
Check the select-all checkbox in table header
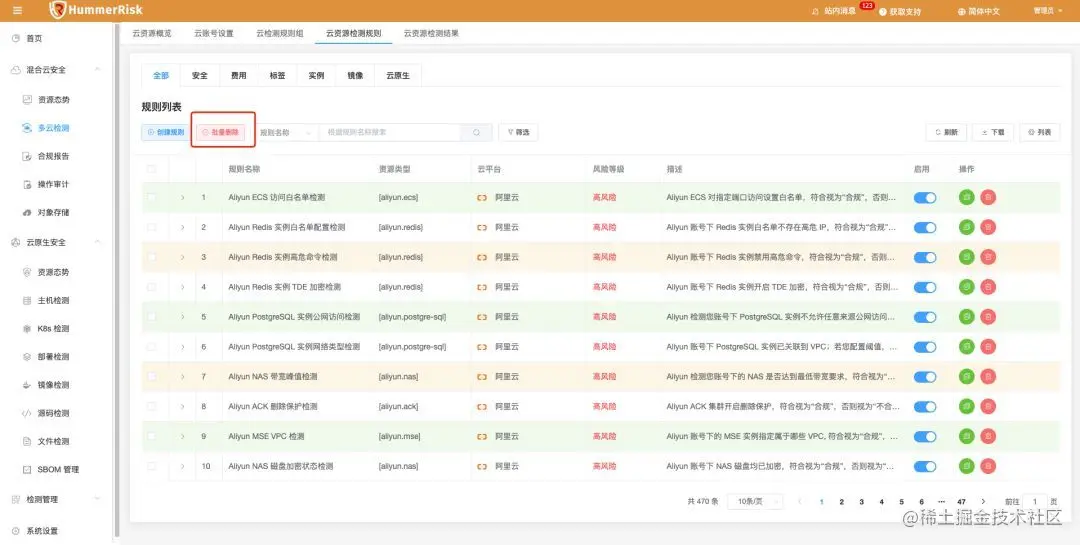click(x=152, y=169)
